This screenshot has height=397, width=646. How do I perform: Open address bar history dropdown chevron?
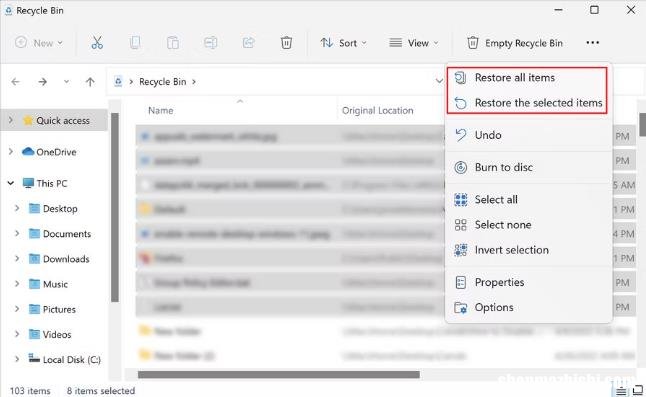tap(439, 81)
